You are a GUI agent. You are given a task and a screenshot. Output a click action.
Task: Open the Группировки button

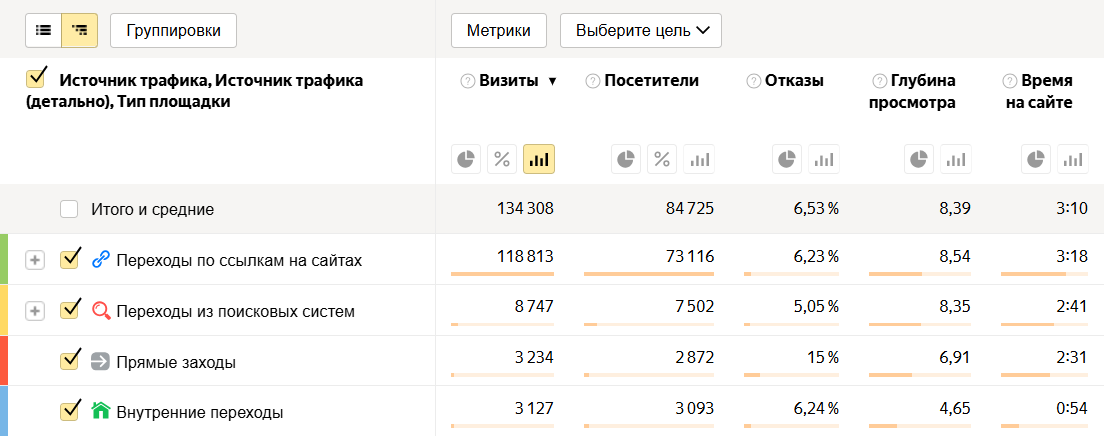pyautogui.click(x=173, y=30)
